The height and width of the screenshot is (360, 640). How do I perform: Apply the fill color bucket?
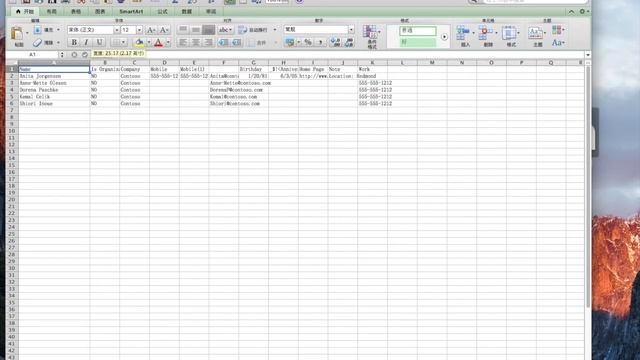point(139,42)
